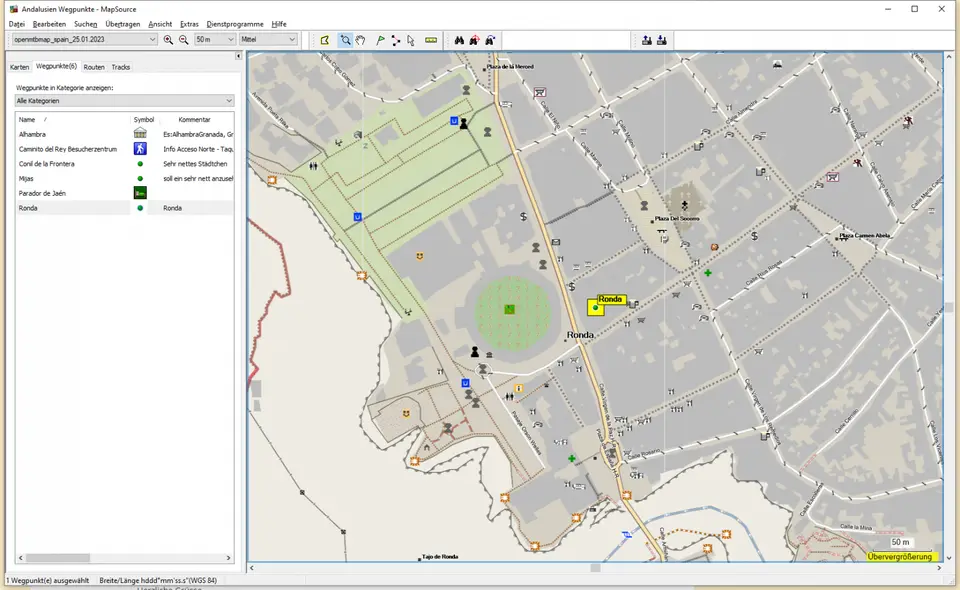
Task: Select Conil de la Frontera waypoint
Action: pos(125,164)
